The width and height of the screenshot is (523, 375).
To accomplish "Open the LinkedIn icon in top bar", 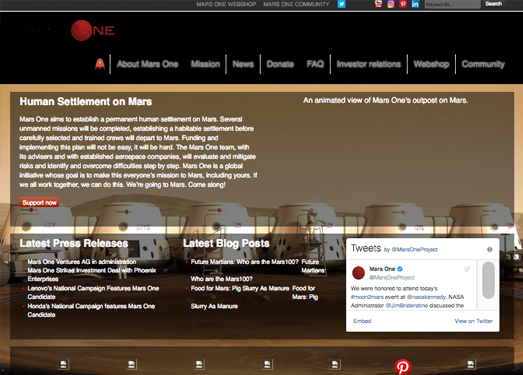I will tap(415, 4).
